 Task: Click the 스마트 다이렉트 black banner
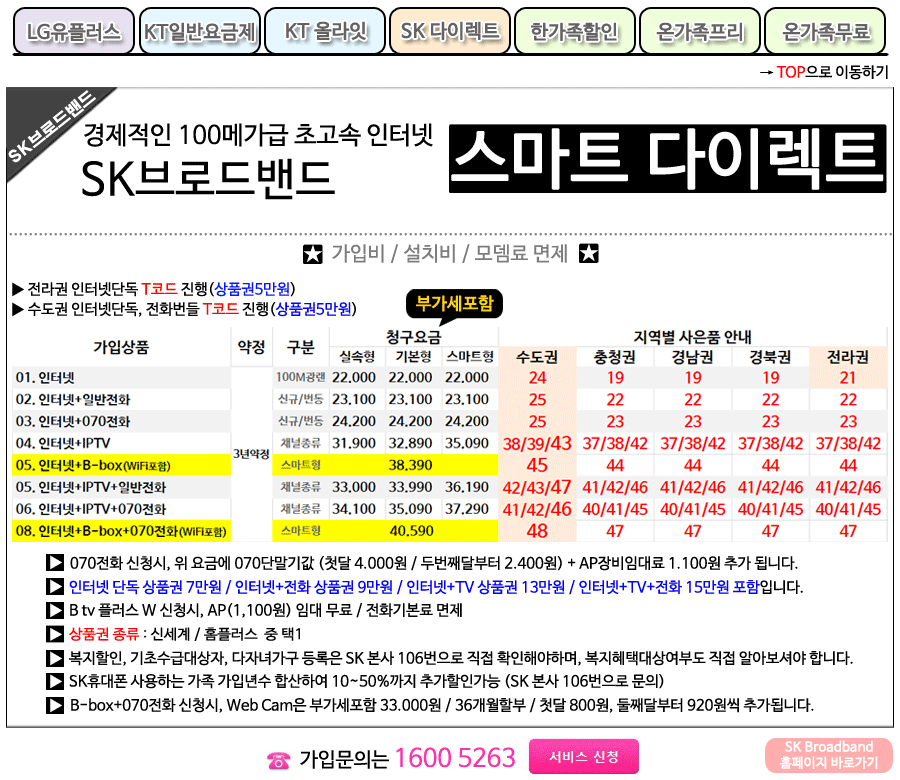point(667,160)
